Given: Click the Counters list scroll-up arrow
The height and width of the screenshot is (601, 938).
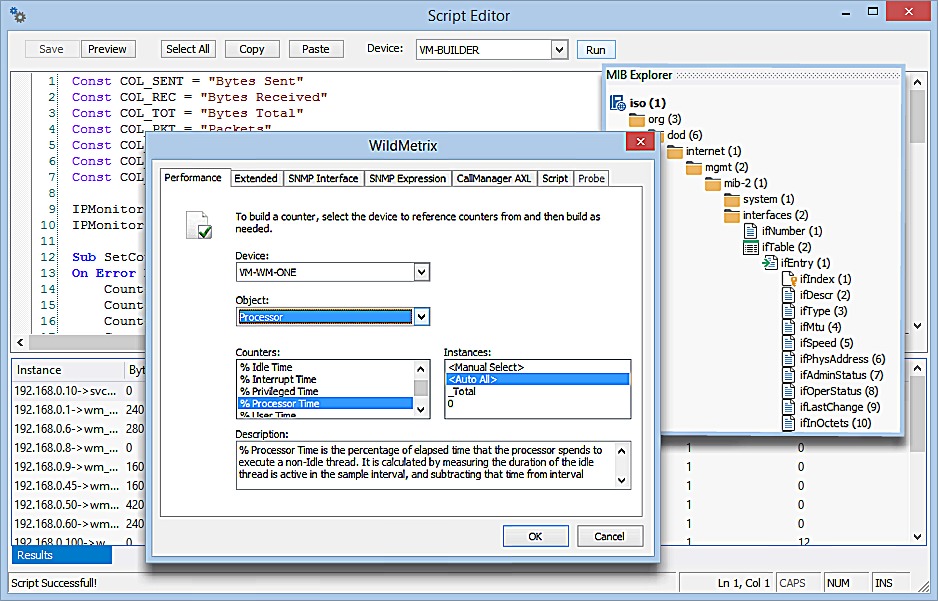Looking at the screenshot, I should 421,369.
